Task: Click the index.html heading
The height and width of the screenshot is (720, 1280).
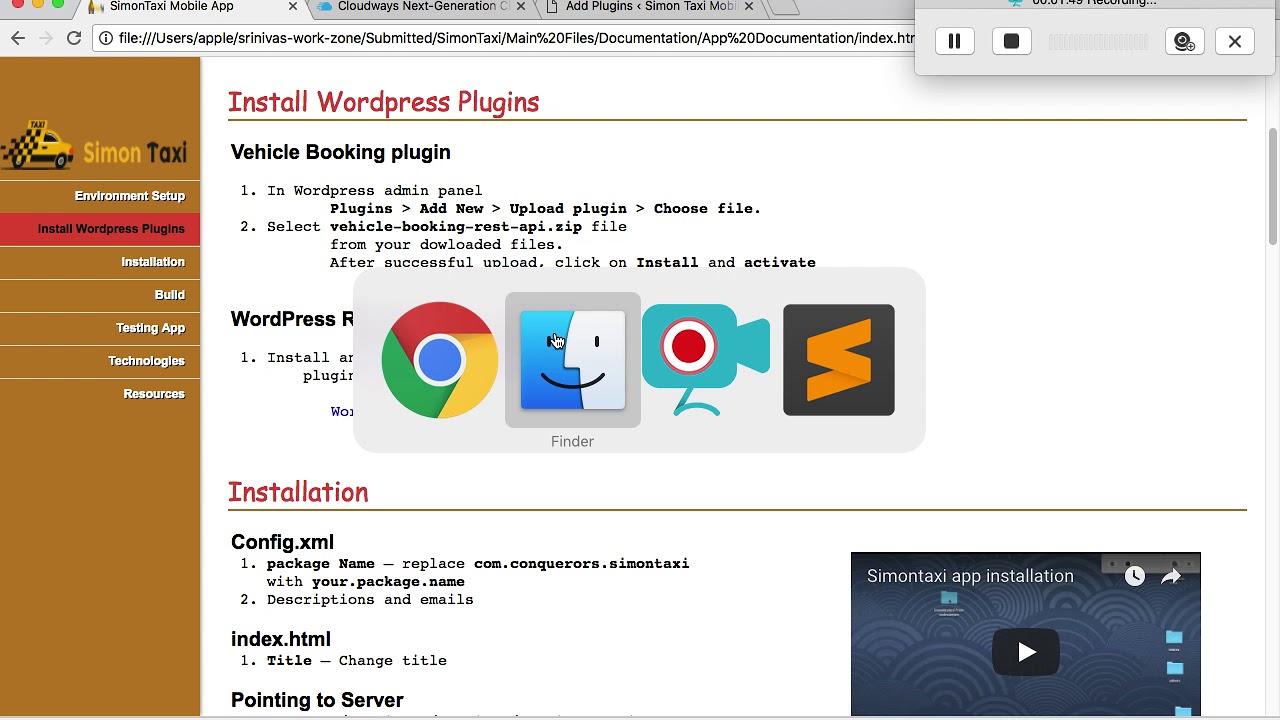Action: pyautogui.click(x=281, y=639)
